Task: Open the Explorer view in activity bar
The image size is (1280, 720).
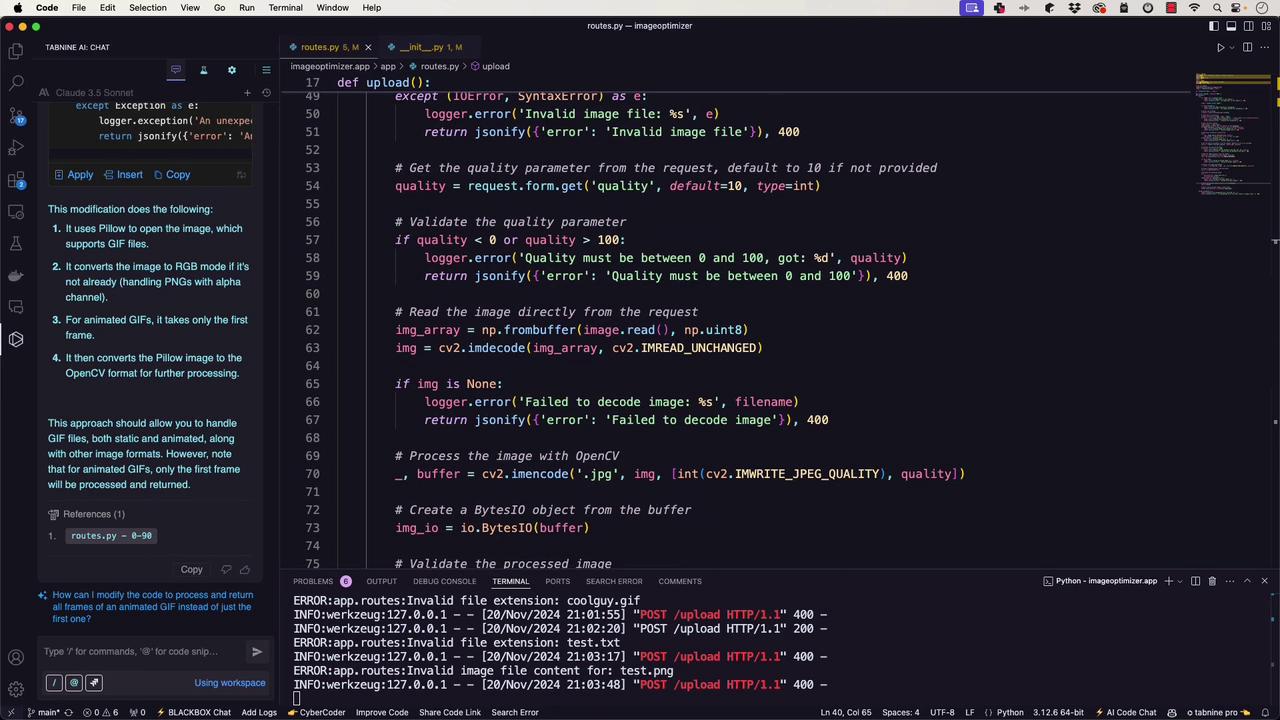Action: [16, 51]
